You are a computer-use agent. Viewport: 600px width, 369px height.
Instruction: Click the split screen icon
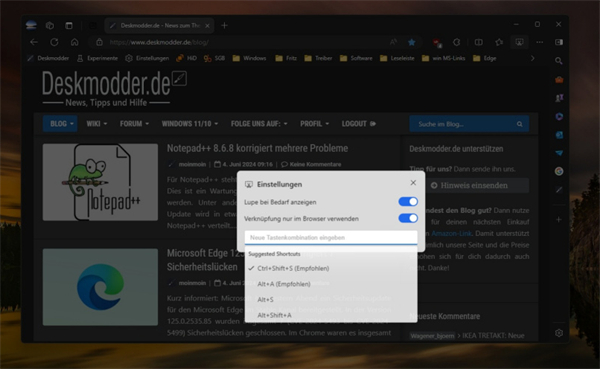[x=478, y=42]
